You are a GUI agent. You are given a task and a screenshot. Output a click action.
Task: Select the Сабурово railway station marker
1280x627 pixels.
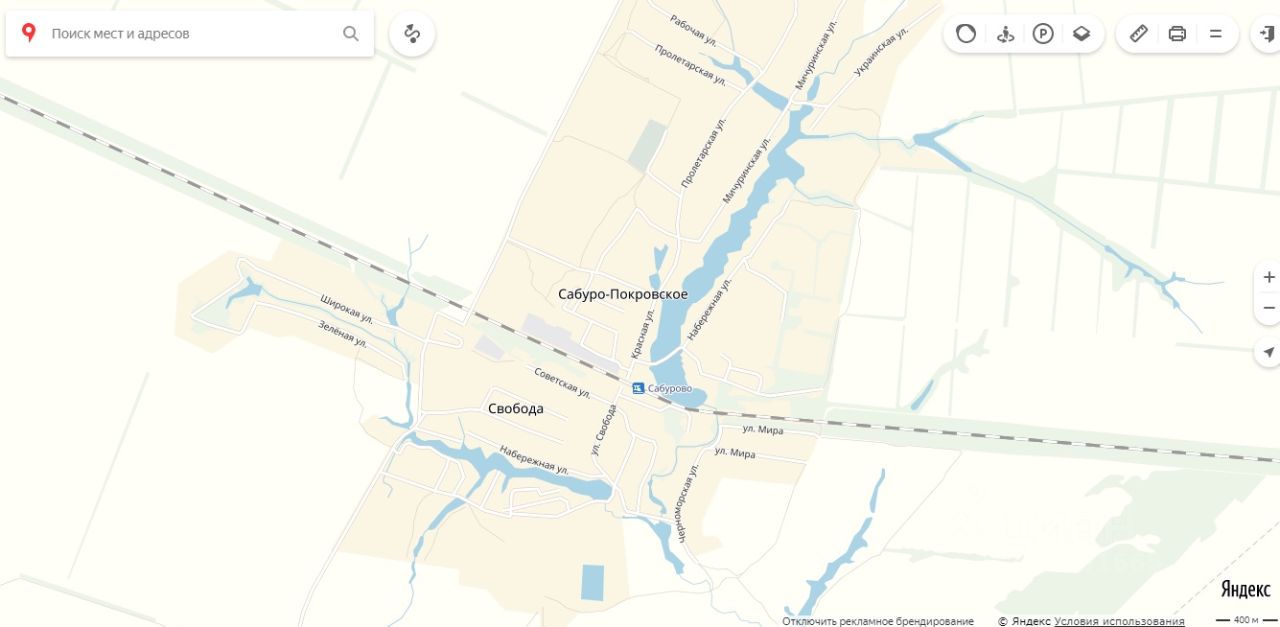[638, 388]
